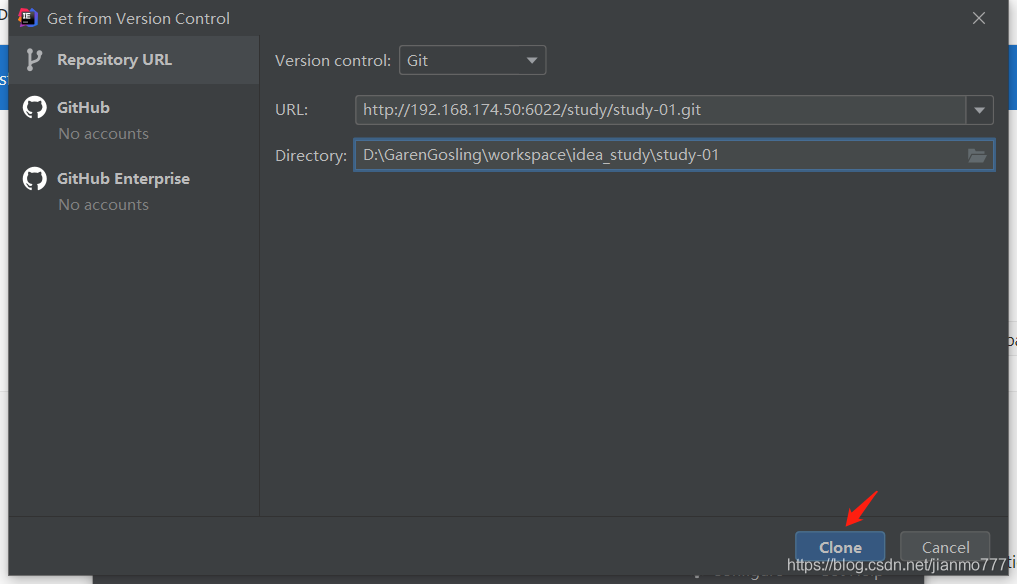This screenshot has width=1017, height=584.
Task: Click the GitHub Enterprise octocat icon
Action: (35, 179)
